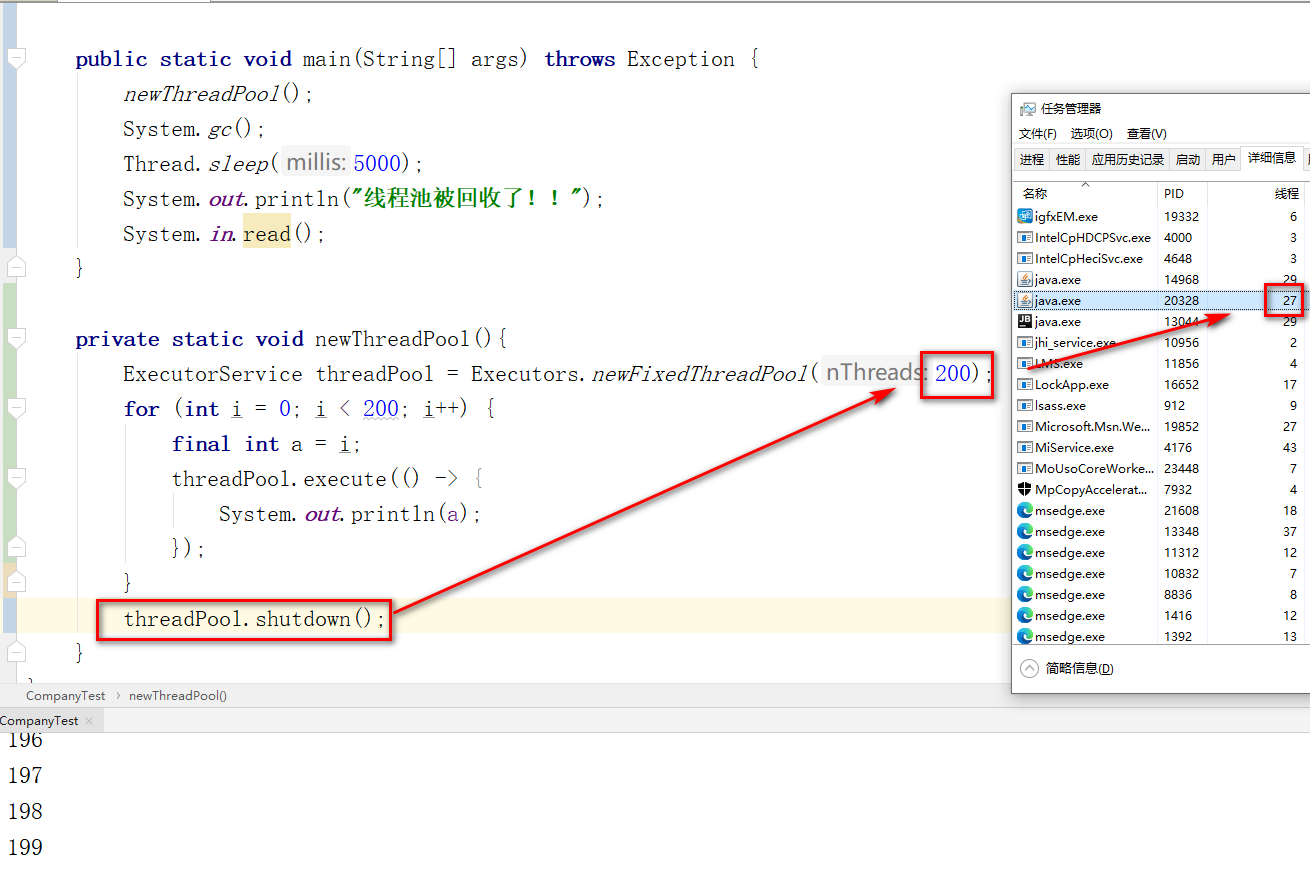
Task: Click the 5000 millis value in Thread.sleep
Action: pos(377,164)
